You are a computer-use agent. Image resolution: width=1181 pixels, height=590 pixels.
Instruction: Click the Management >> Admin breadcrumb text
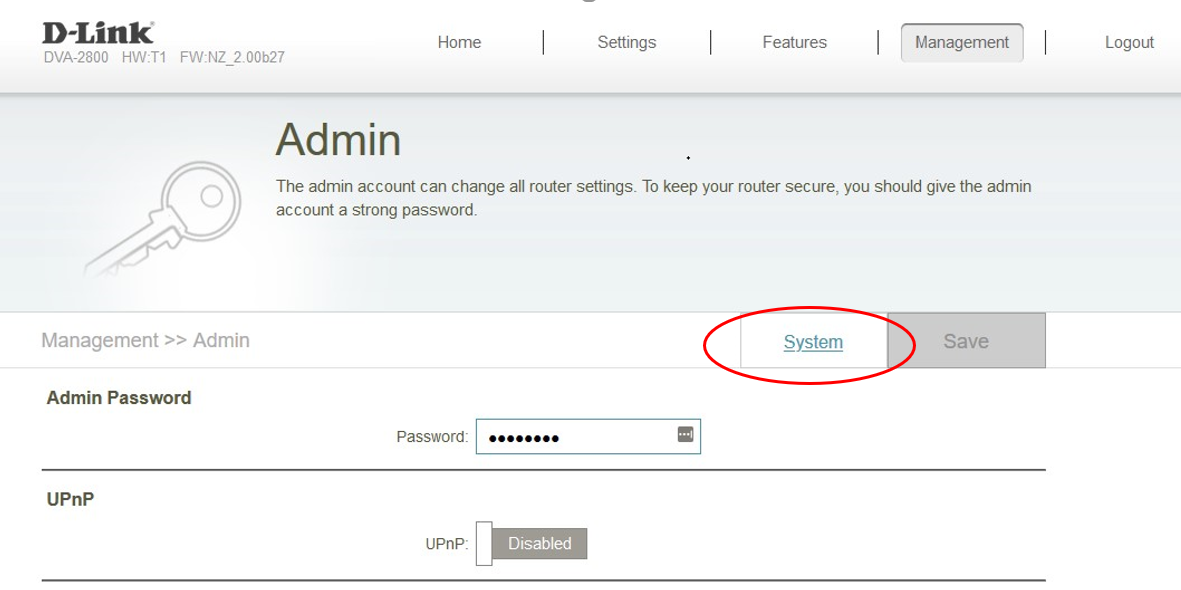coord(145,341)
